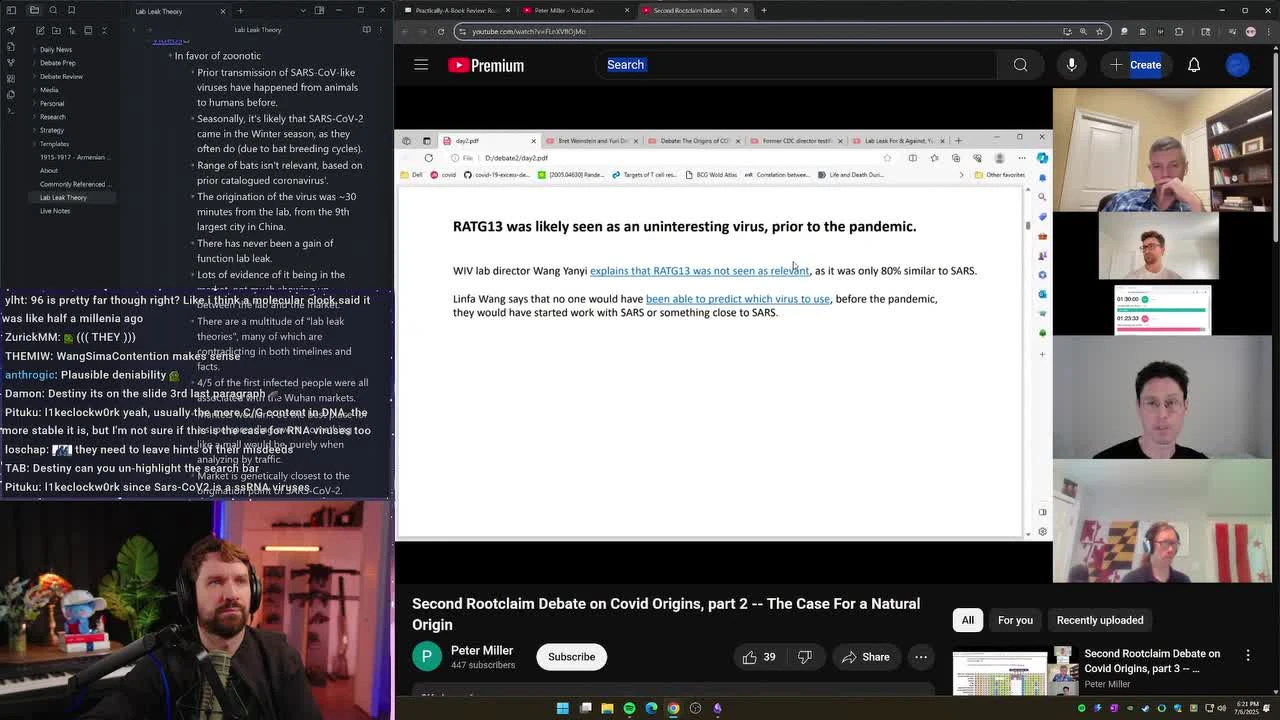Reload the YouTube page
This screenshot has height=720, width=1280.
[x=440, y=31]
